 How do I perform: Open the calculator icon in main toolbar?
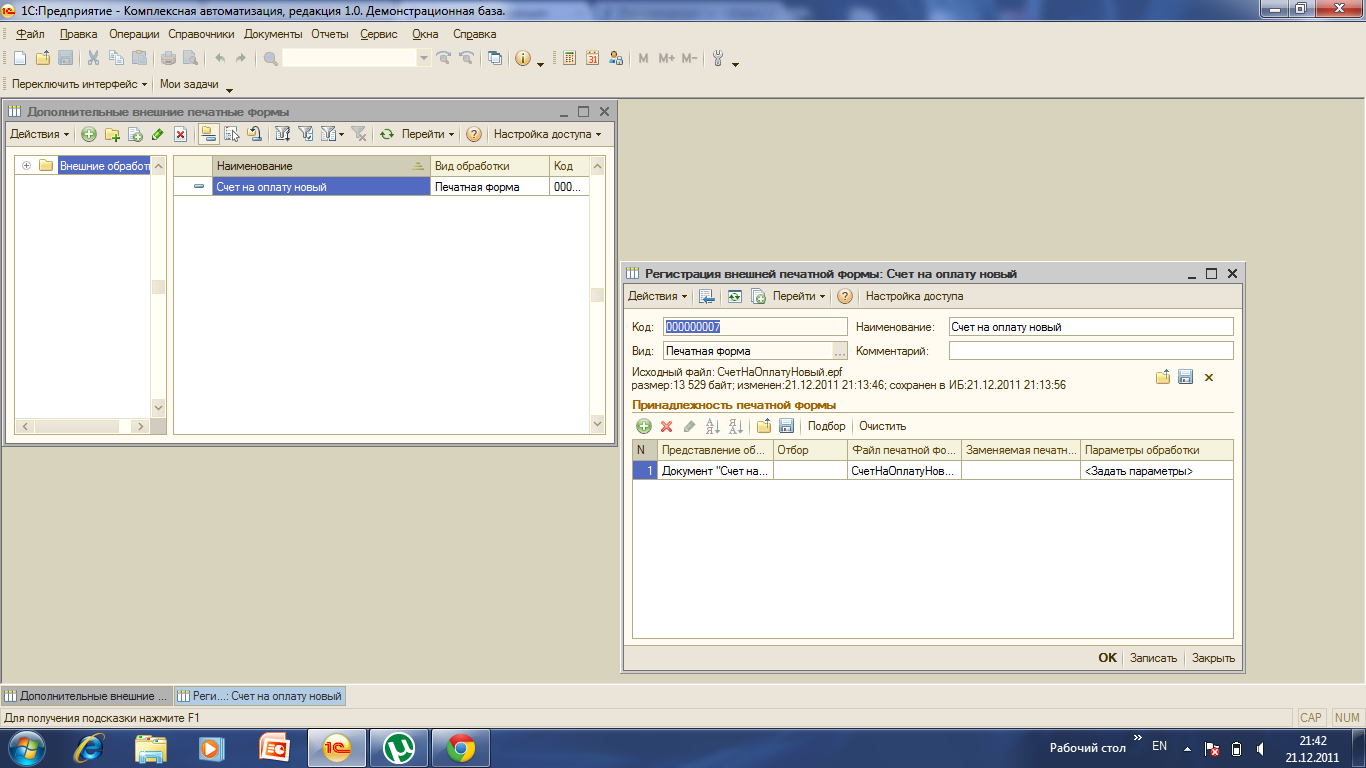click(570, 58)
